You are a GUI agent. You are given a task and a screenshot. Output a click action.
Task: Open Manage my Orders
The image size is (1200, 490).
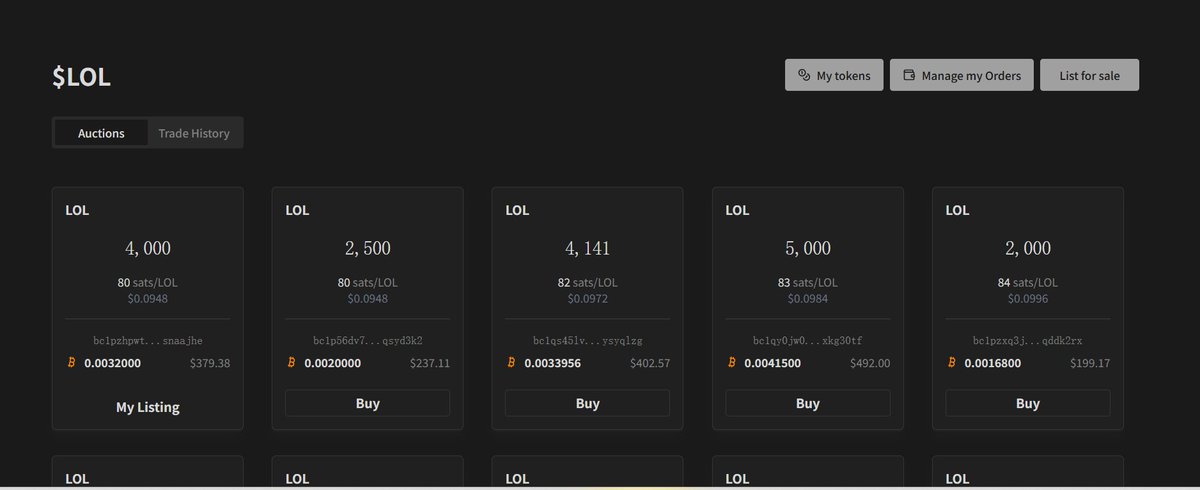click(x=961, y=75)
